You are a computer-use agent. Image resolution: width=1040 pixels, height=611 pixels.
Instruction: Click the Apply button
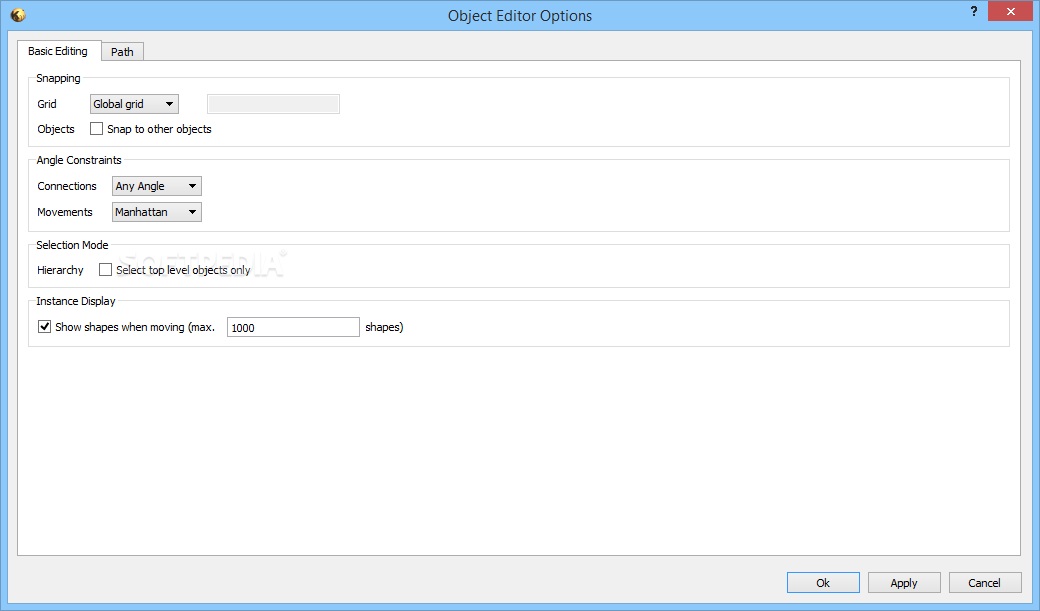tap(904, 582)
